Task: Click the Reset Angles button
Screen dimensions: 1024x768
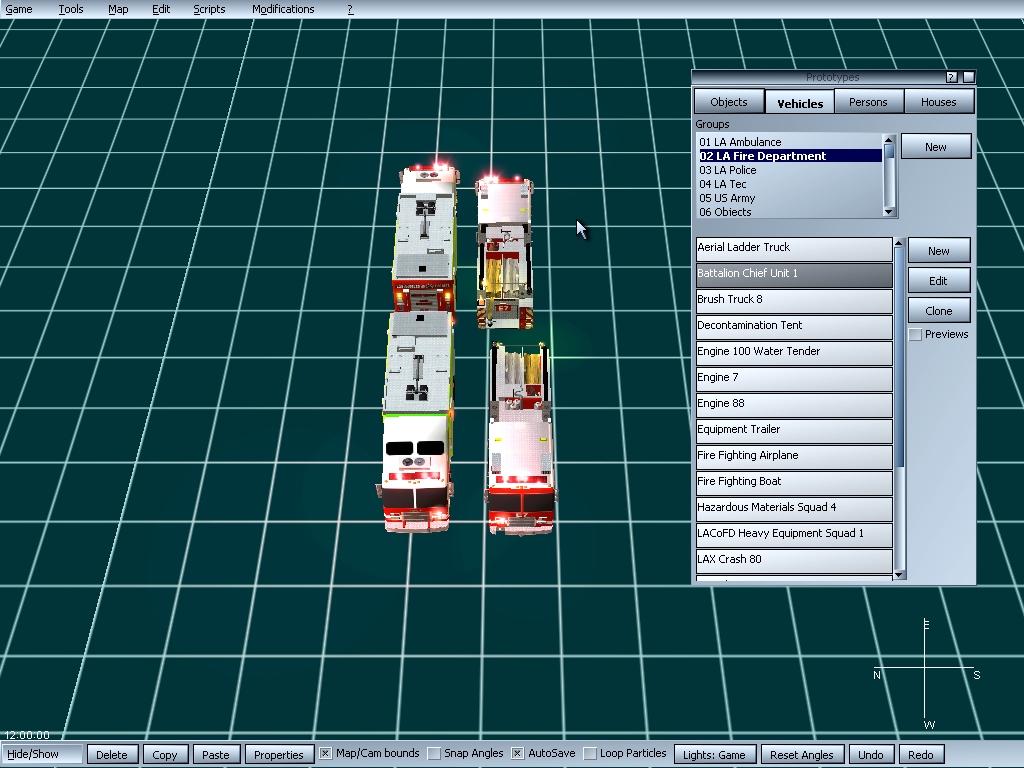Action: 802,755
